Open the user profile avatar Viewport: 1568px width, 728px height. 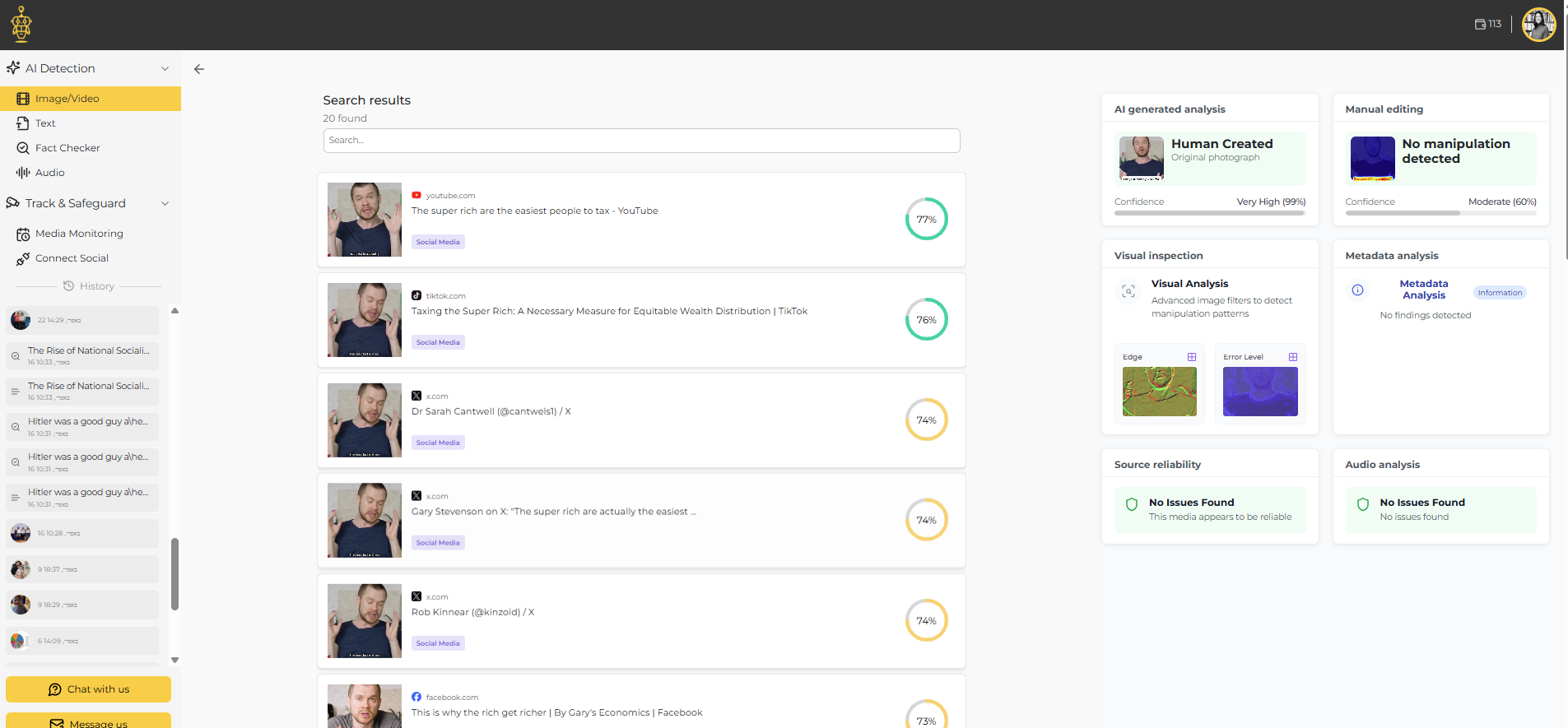click(x=1538, y=25)
